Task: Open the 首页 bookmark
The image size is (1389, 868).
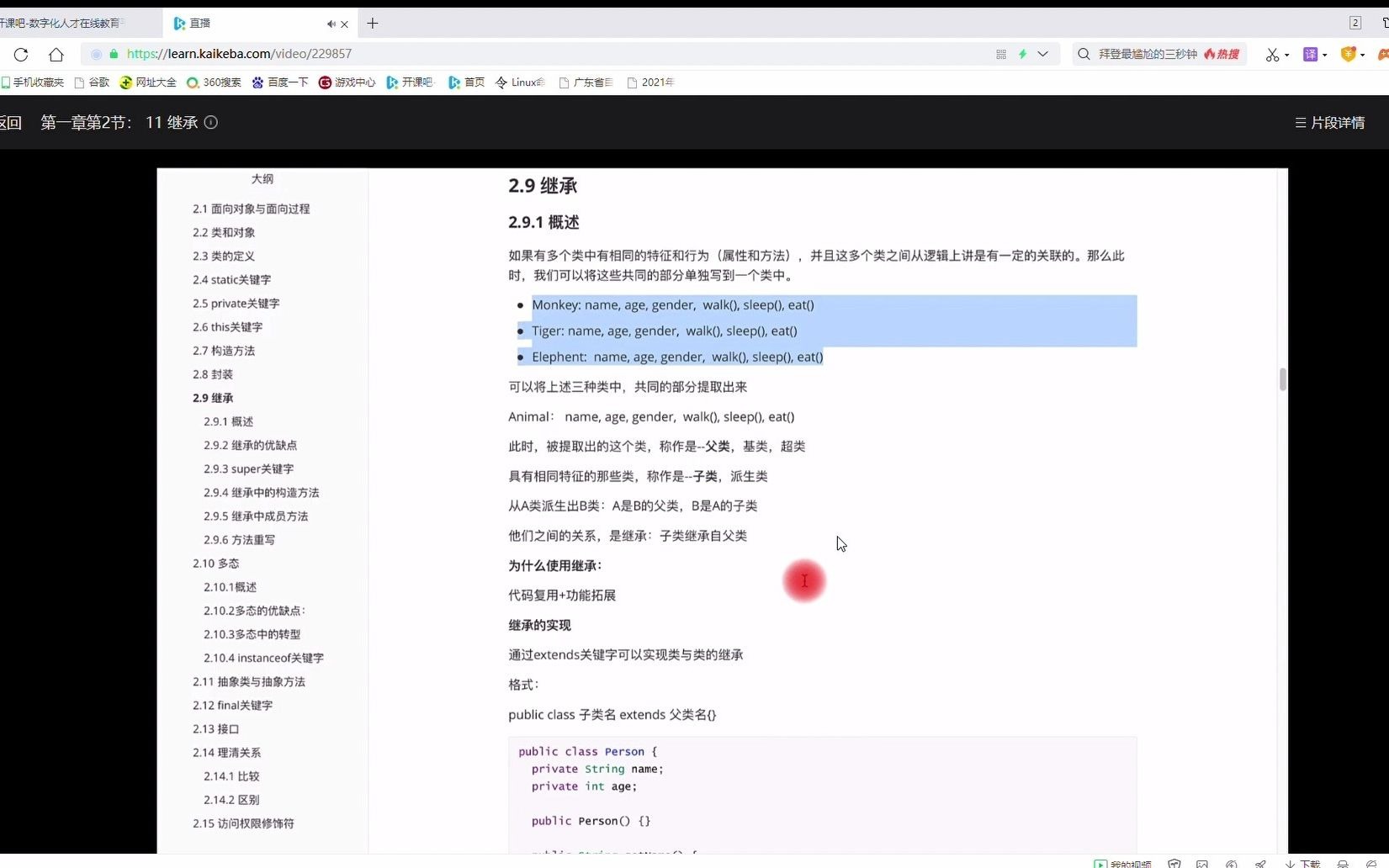Action: coord(466,82)
